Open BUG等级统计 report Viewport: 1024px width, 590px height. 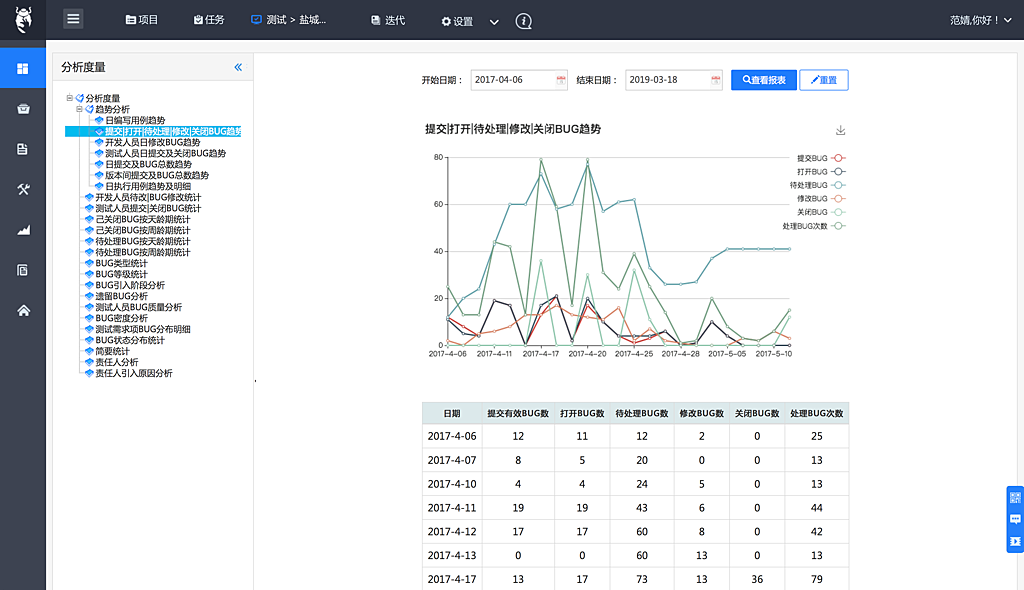[x=121, y=274]
